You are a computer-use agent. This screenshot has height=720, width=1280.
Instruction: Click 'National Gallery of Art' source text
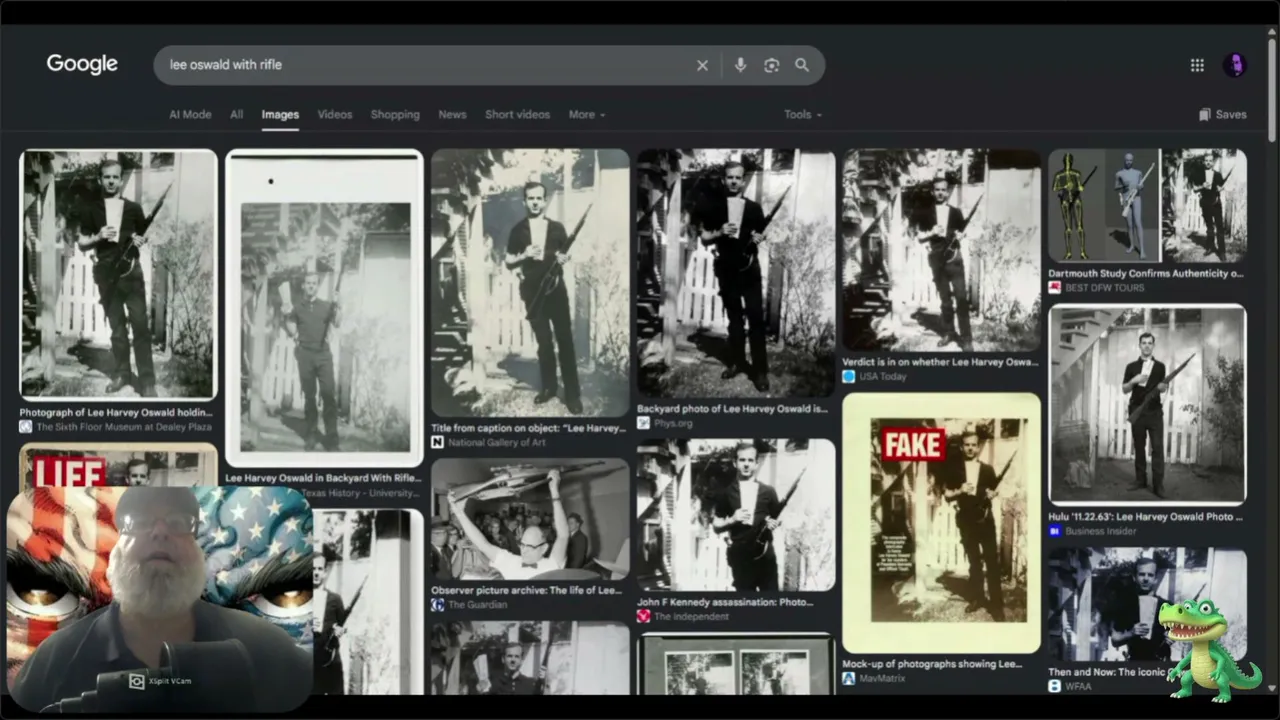point(497,443)
